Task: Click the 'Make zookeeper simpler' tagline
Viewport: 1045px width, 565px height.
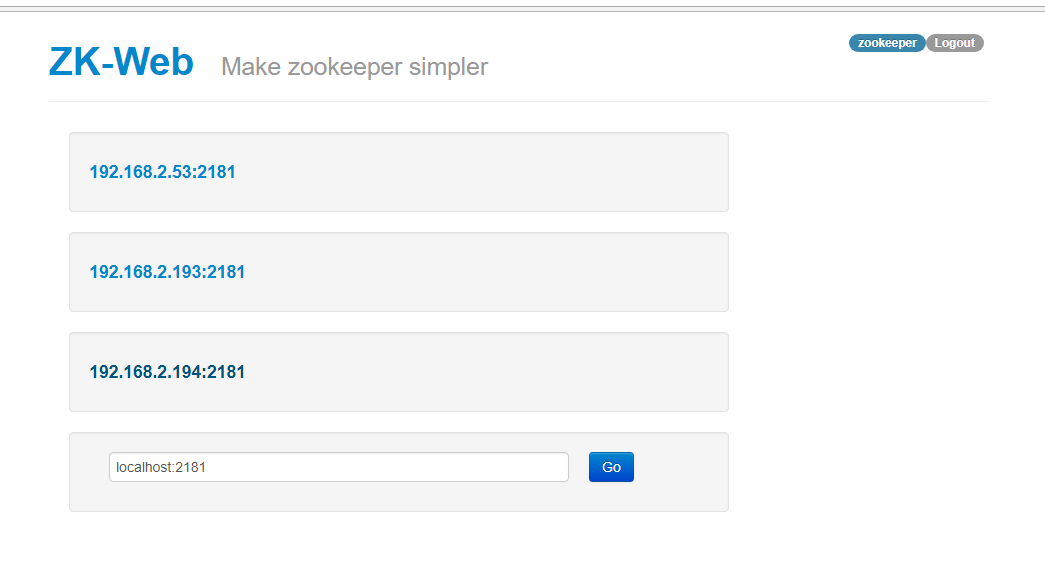Action: [354, 67]
